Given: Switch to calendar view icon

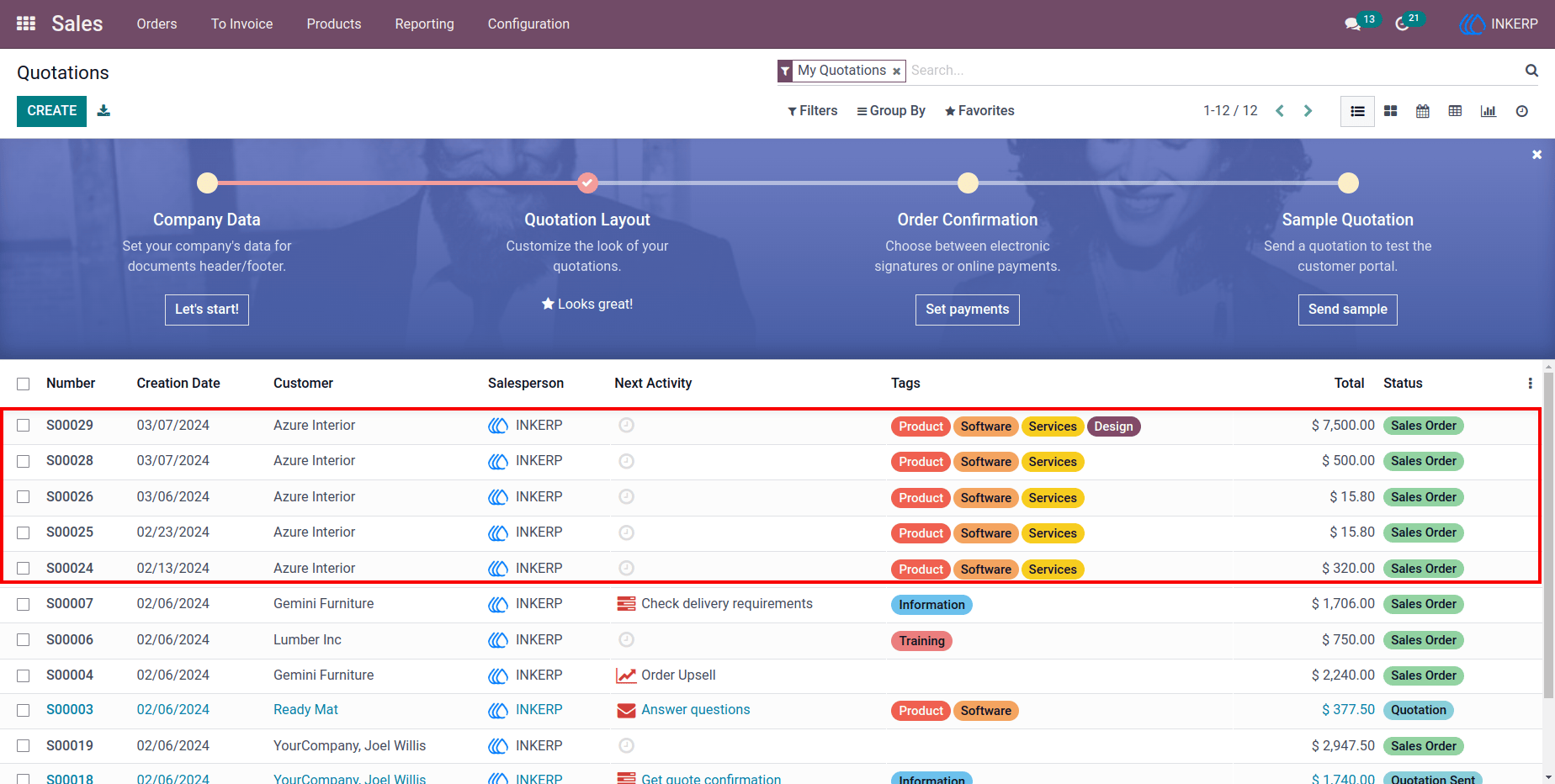Looking at the screenshot, I should pos(1423,111).
